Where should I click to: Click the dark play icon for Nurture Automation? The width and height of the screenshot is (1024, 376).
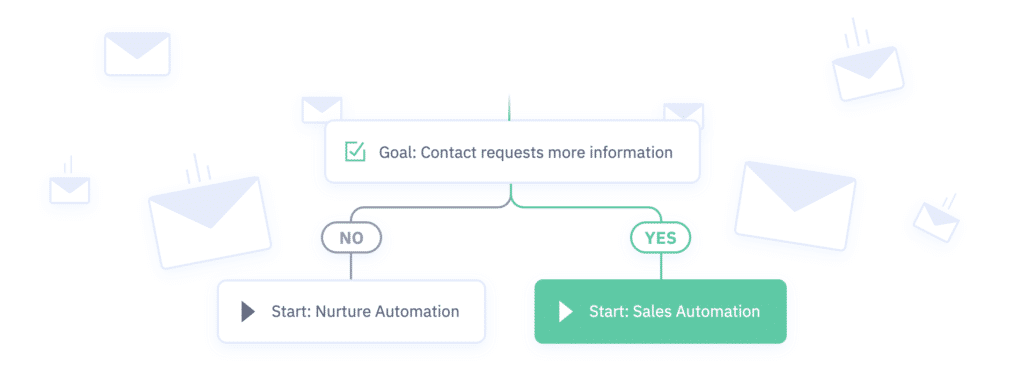click(x=248, y=311)
